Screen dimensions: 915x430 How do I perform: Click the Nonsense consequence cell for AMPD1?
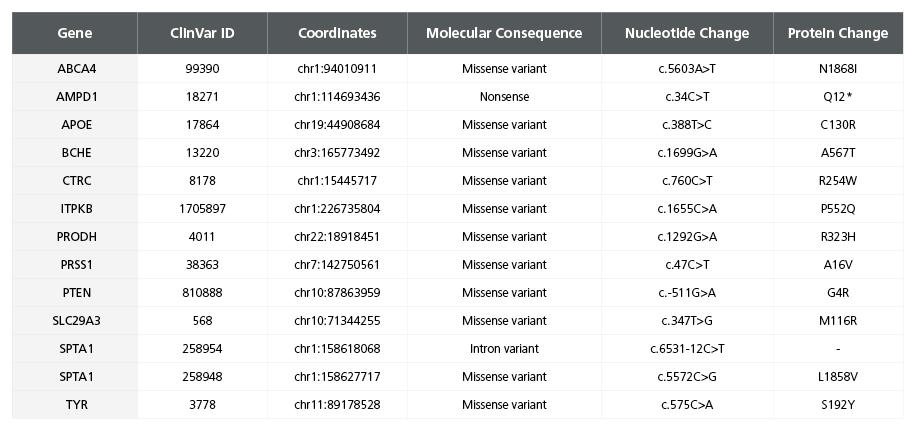[x=504, y=97]
